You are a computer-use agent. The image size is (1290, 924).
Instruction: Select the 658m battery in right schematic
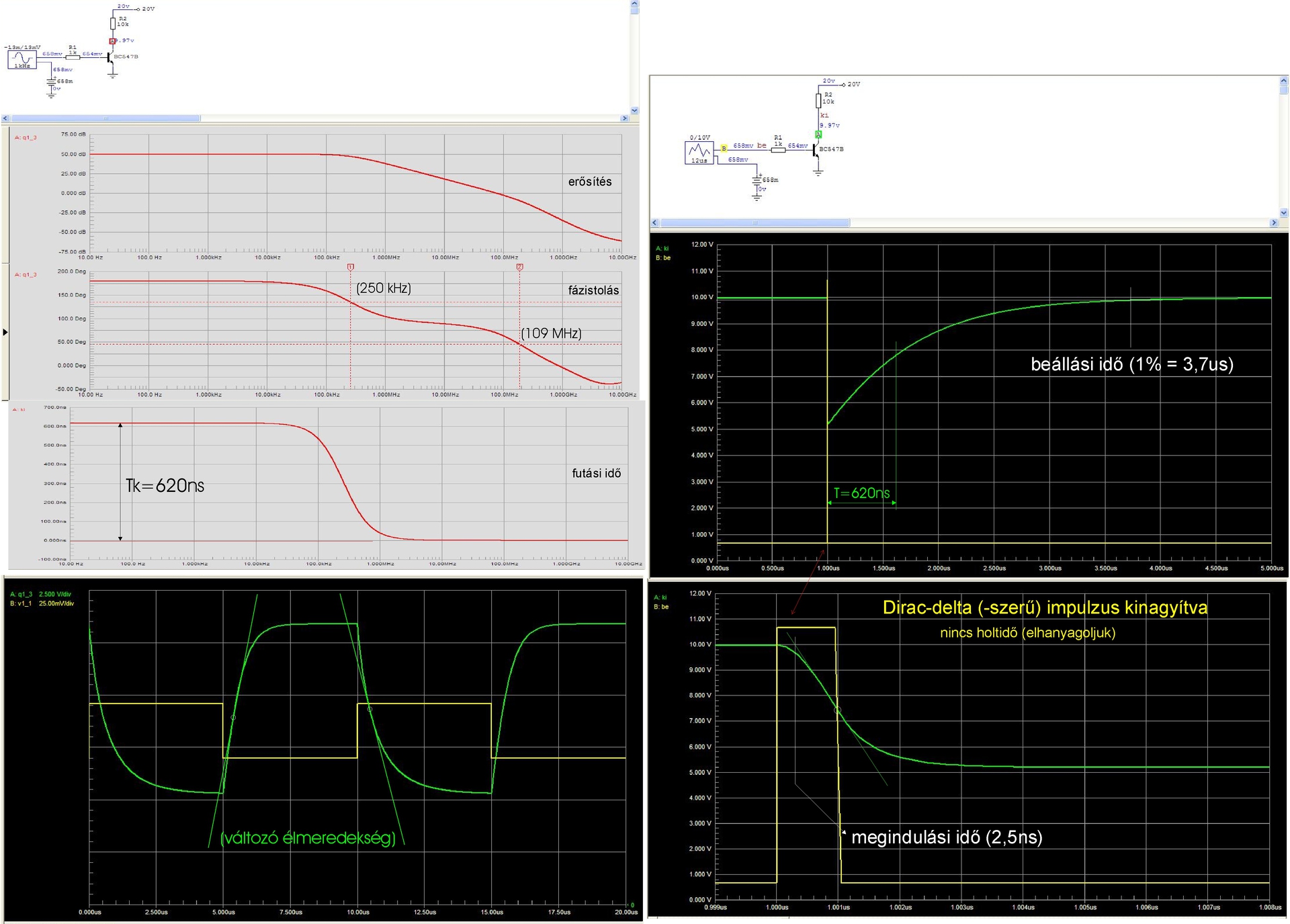pos(757,180)
